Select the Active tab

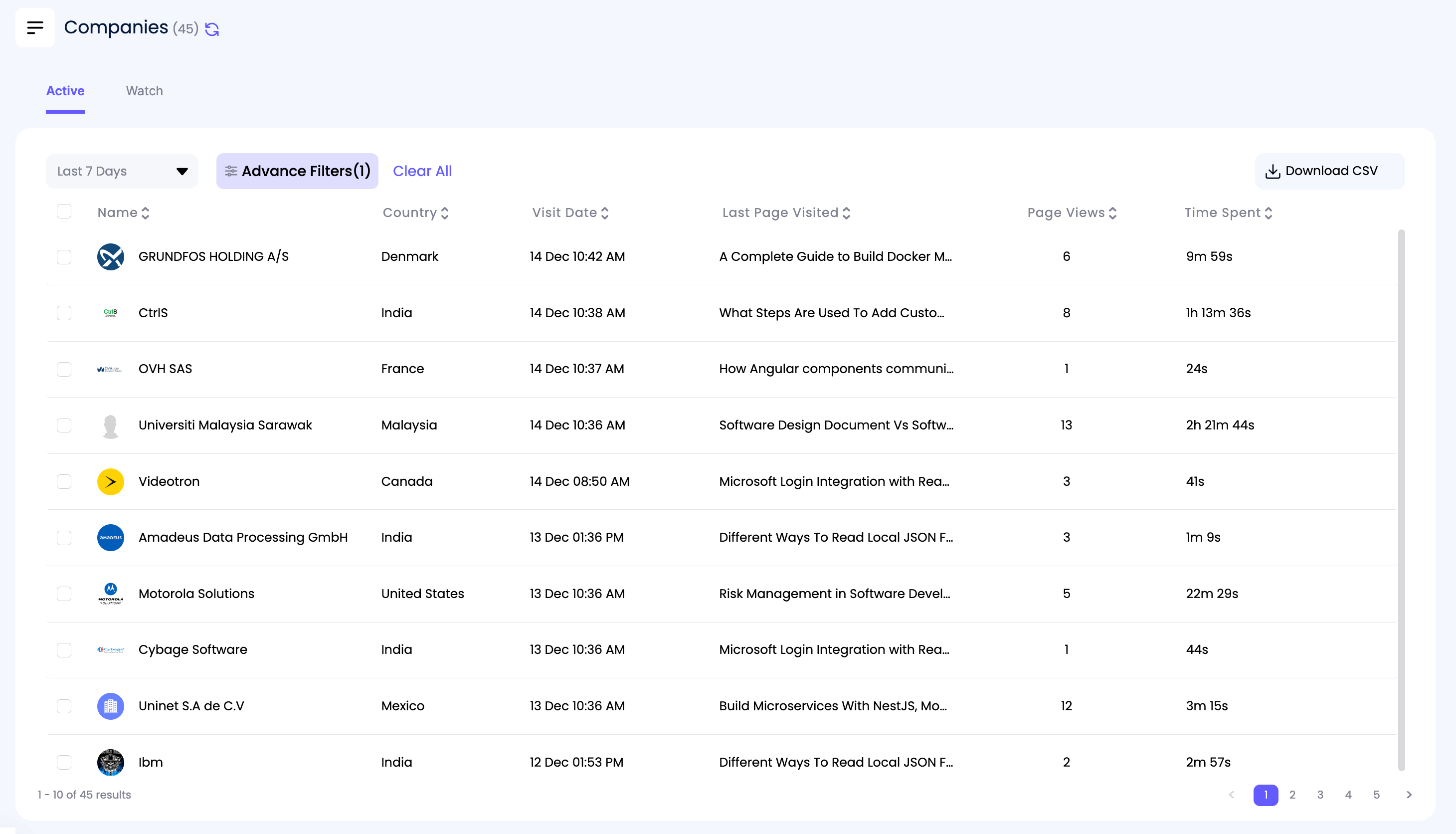(65, 91)
